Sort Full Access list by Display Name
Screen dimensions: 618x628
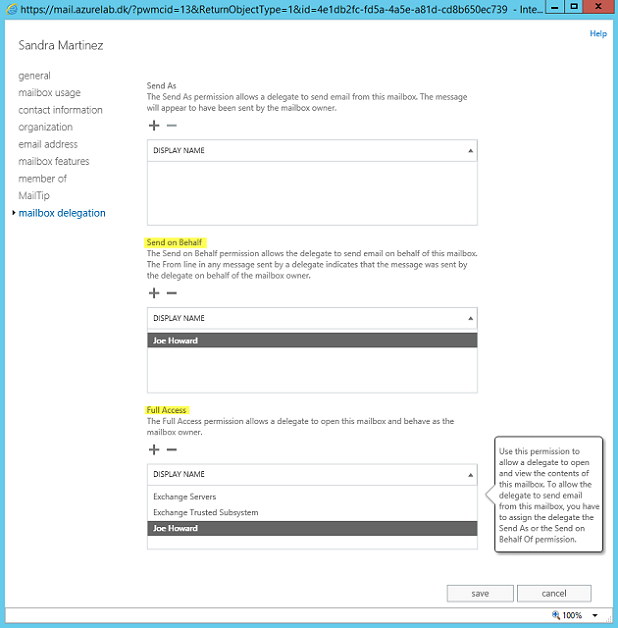312,475
